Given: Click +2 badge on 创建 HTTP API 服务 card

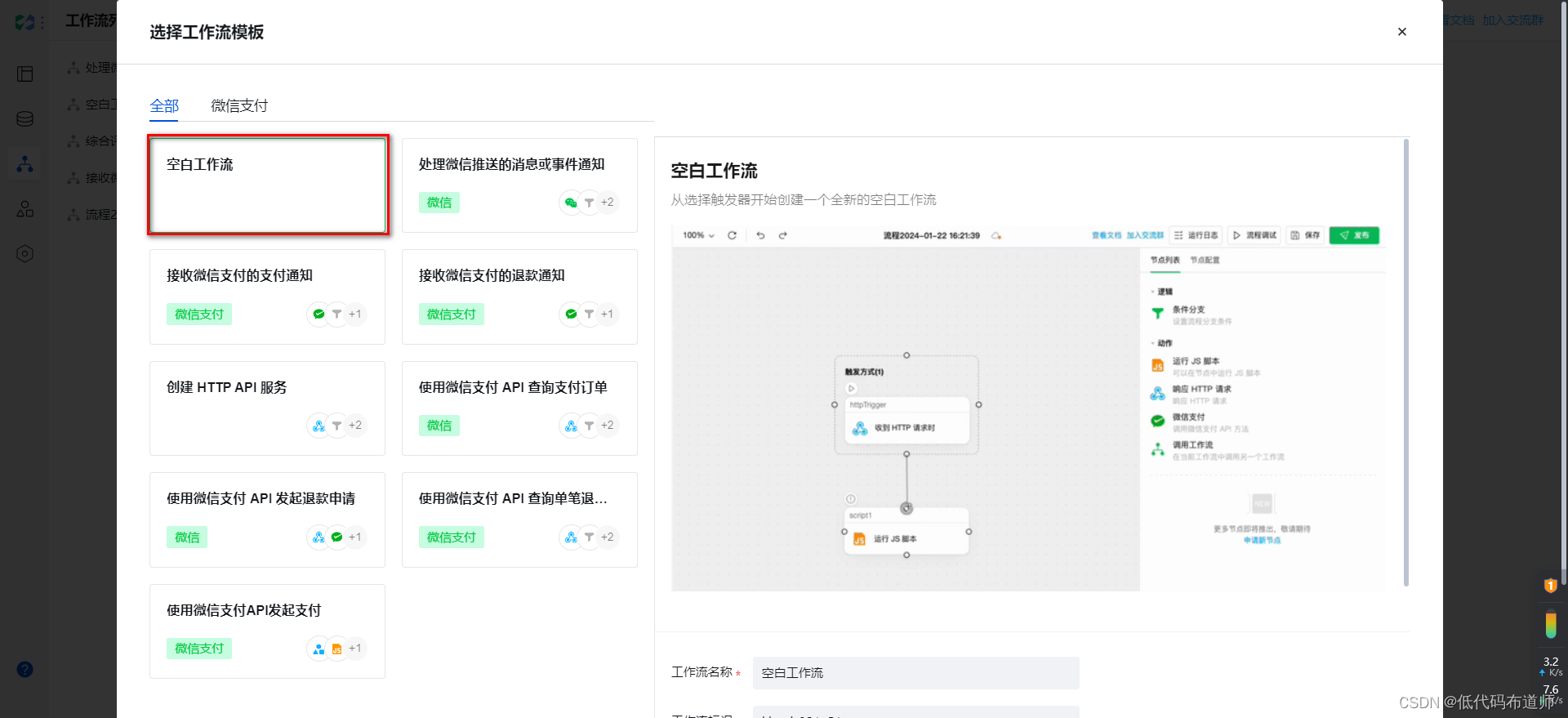Looking at the screenshot, I should pyautogui.click(x=355, y=426).
